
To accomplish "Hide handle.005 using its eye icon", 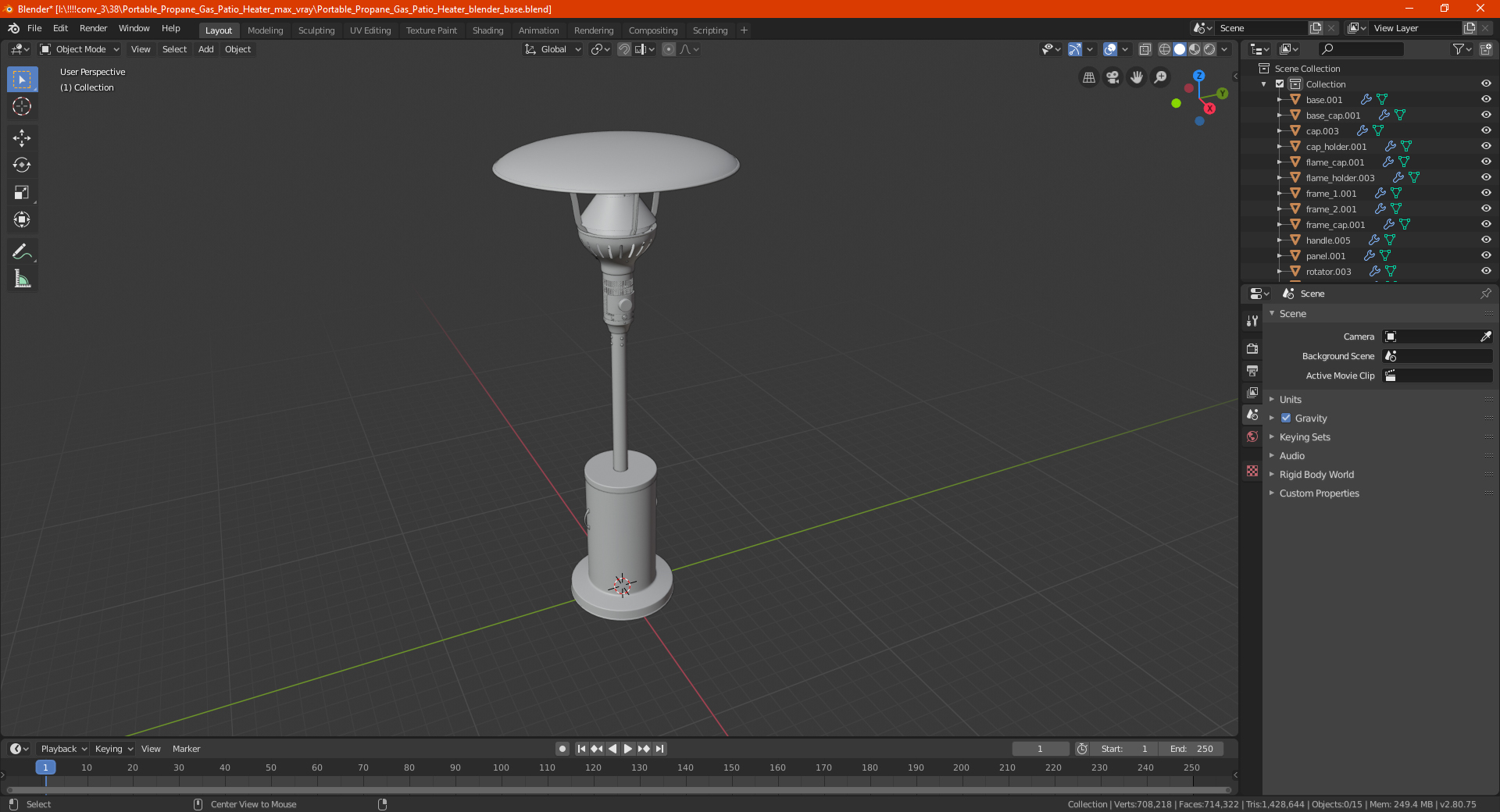I will coord(1485,240).
